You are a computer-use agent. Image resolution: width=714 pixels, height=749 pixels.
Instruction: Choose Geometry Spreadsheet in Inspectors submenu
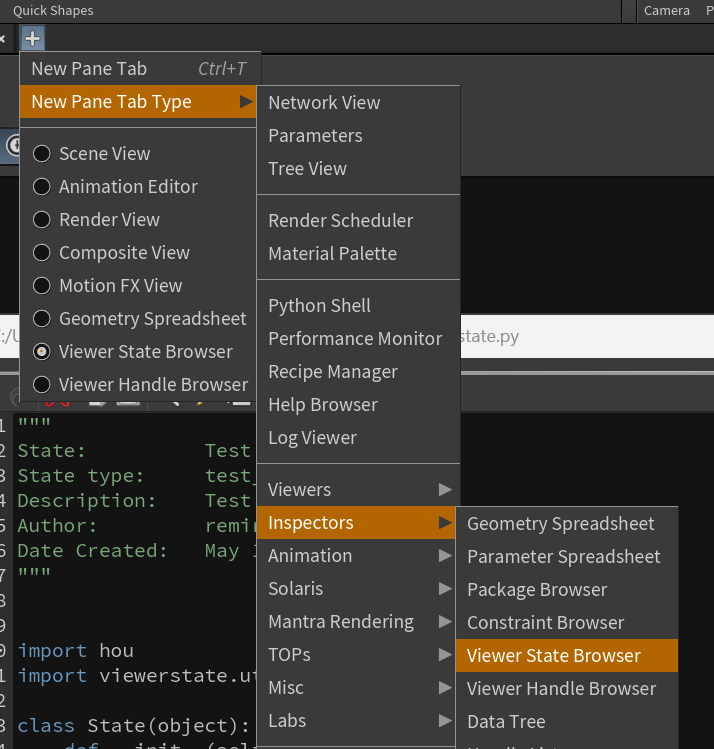[567, 524]
